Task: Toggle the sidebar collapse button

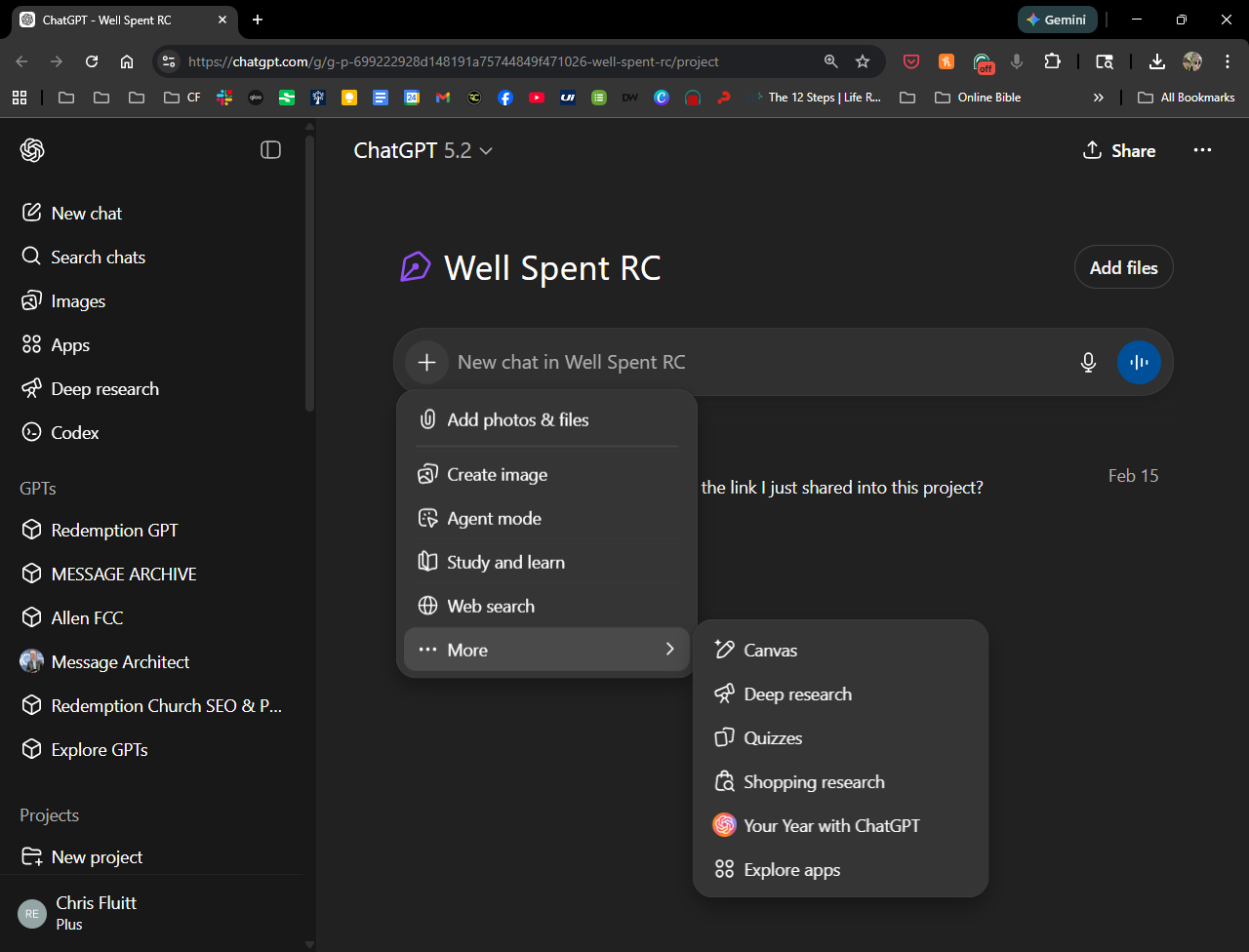Action: click(270, 150)
